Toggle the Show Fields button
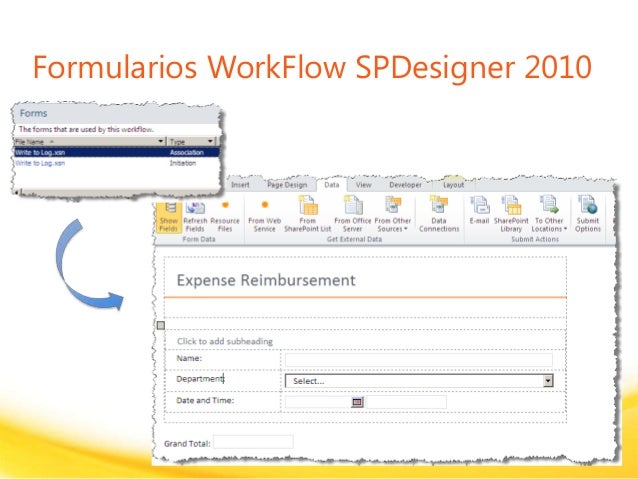The width and height of the screenshot is (638, 479). (168, 217)
